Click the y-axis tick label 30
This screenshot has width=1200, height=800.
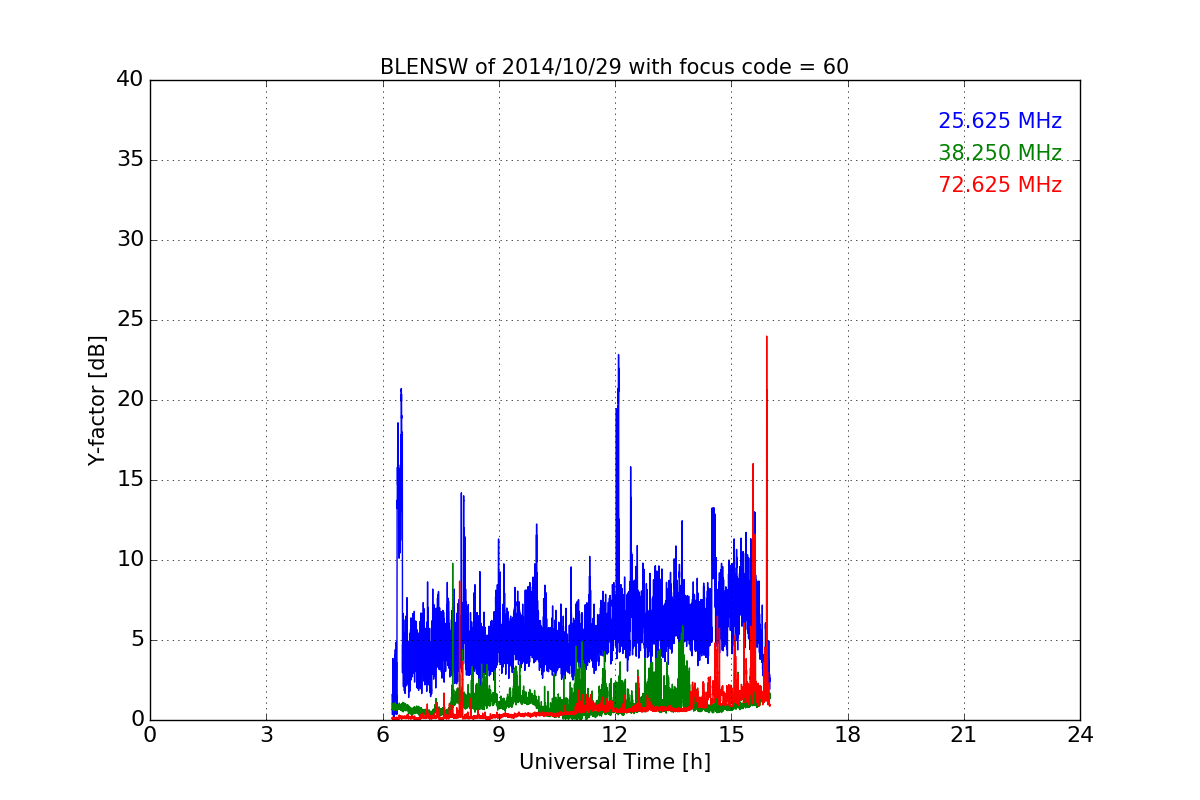click(129, 240)
